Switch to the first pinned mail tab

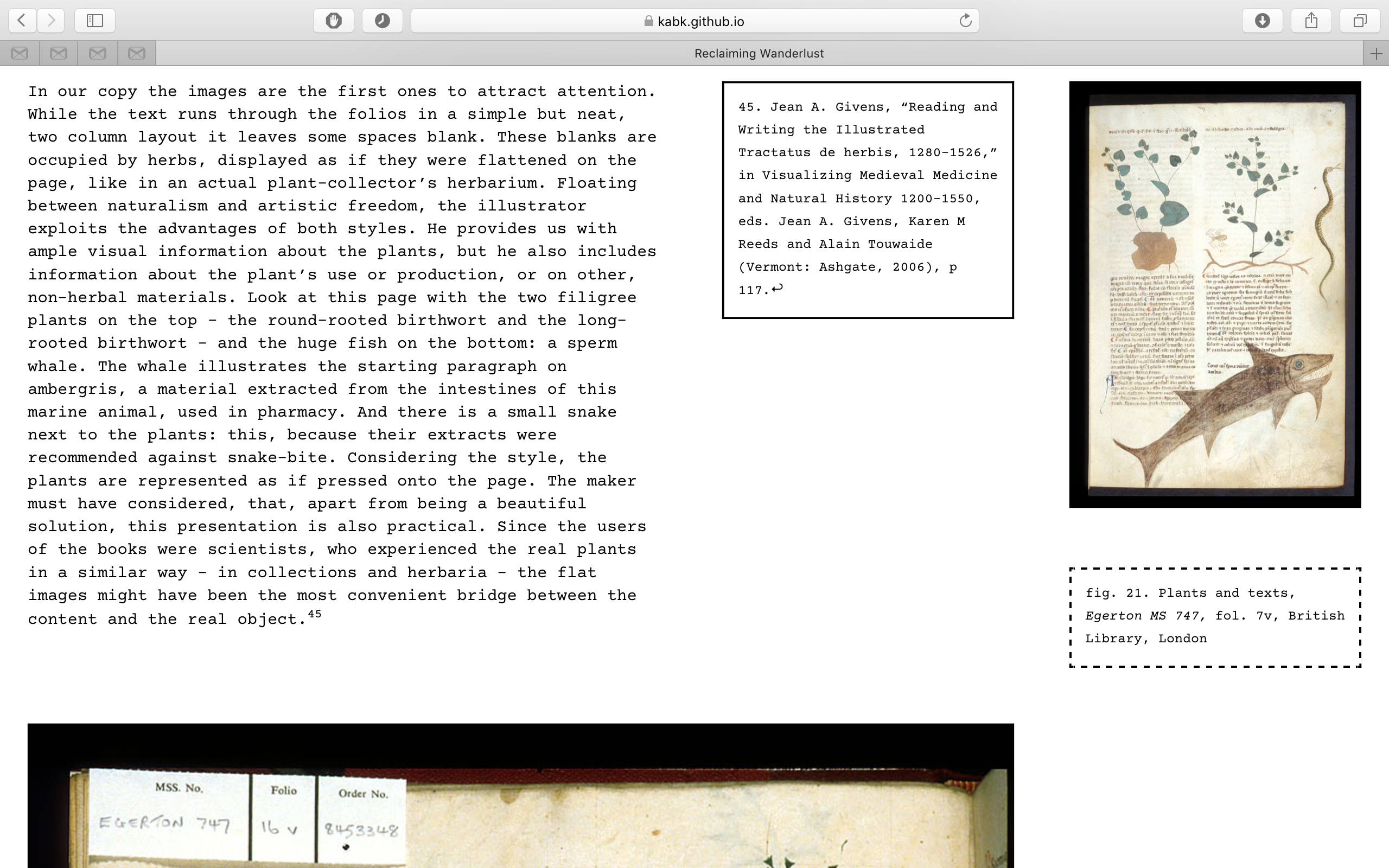pyautogui.click(x=20, y=53)
